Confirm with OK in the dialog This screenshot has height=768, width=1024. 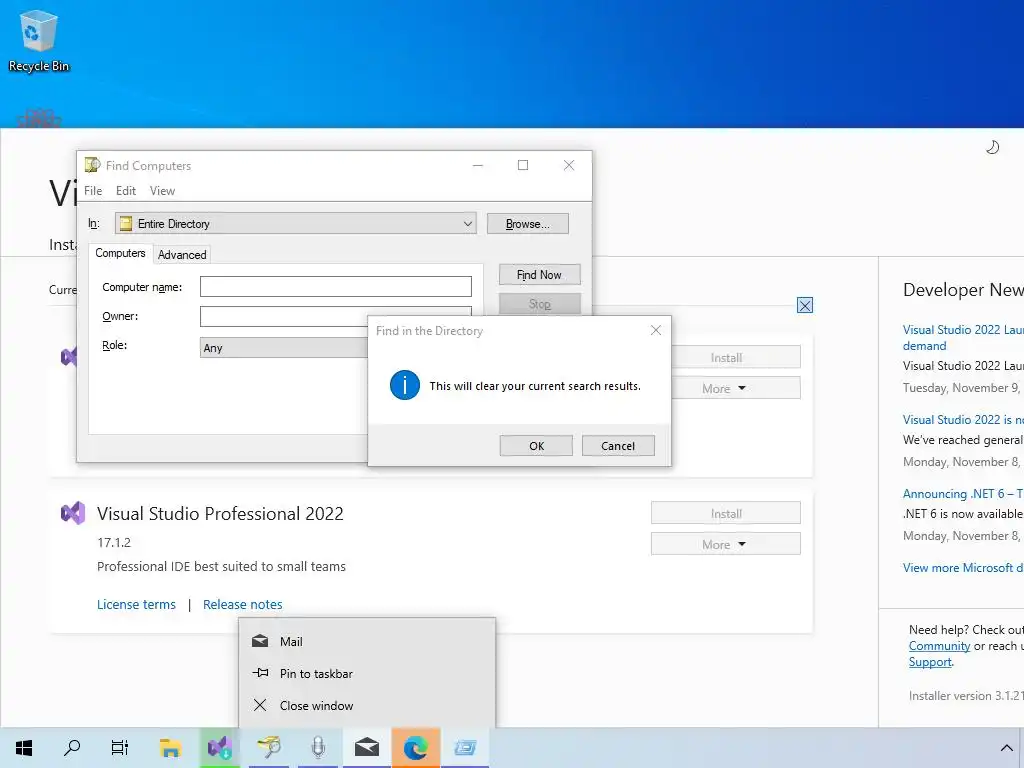536,446
